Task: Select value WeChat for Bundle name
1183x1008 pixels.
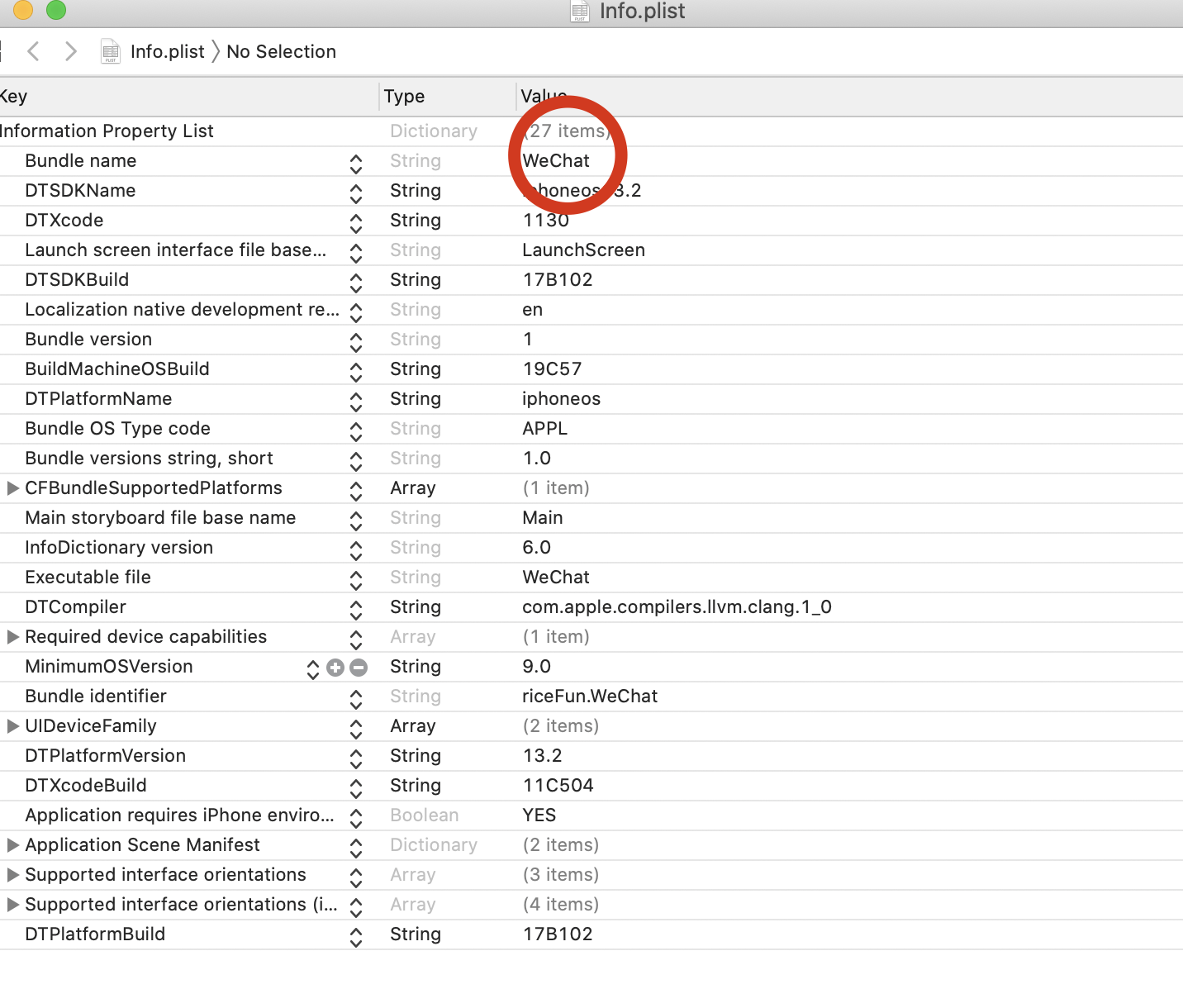Action: 556,161
